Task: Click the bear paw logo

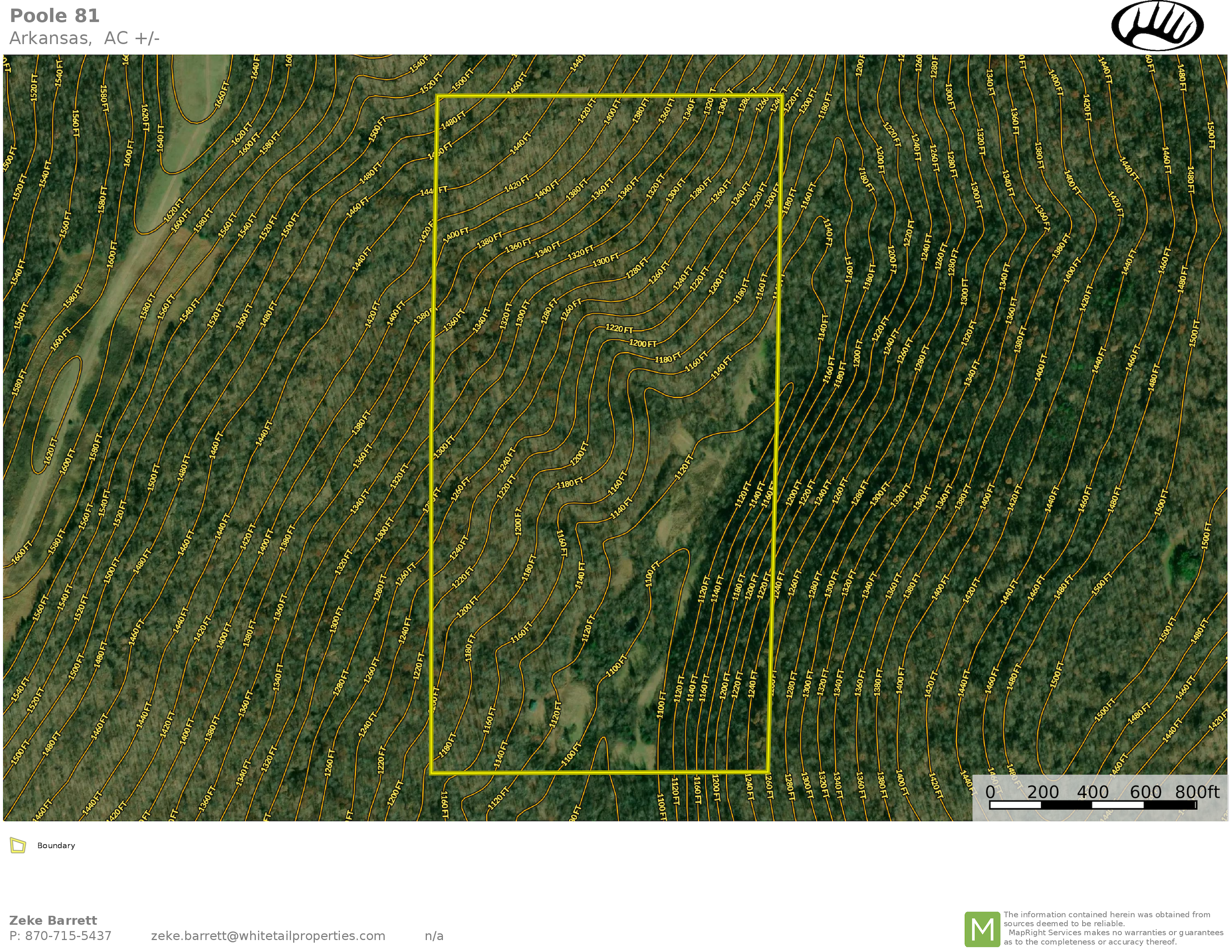Action: 1157,26
